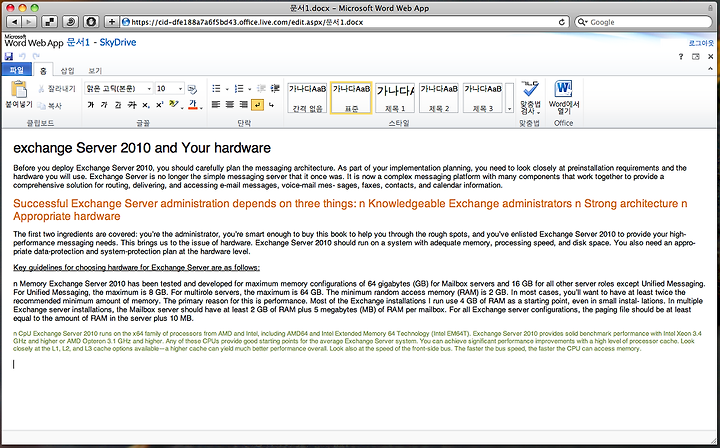Apply the 제목 2 heading style

tap(439, 98)
